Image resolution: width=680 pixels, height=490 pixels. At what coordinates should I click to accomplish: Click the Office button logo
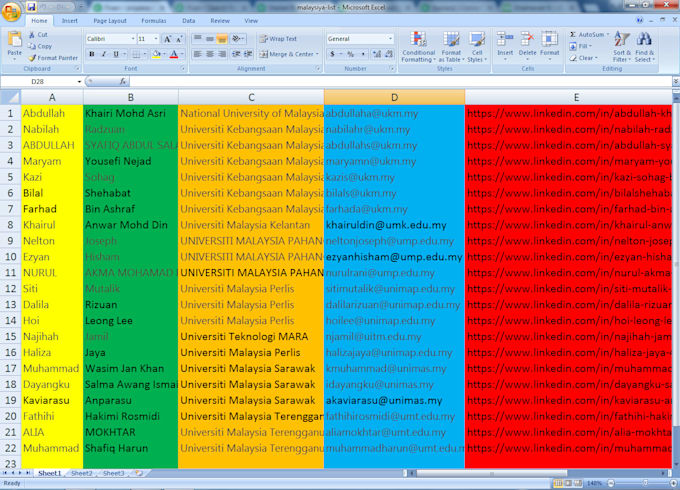(x=11, y=11)
